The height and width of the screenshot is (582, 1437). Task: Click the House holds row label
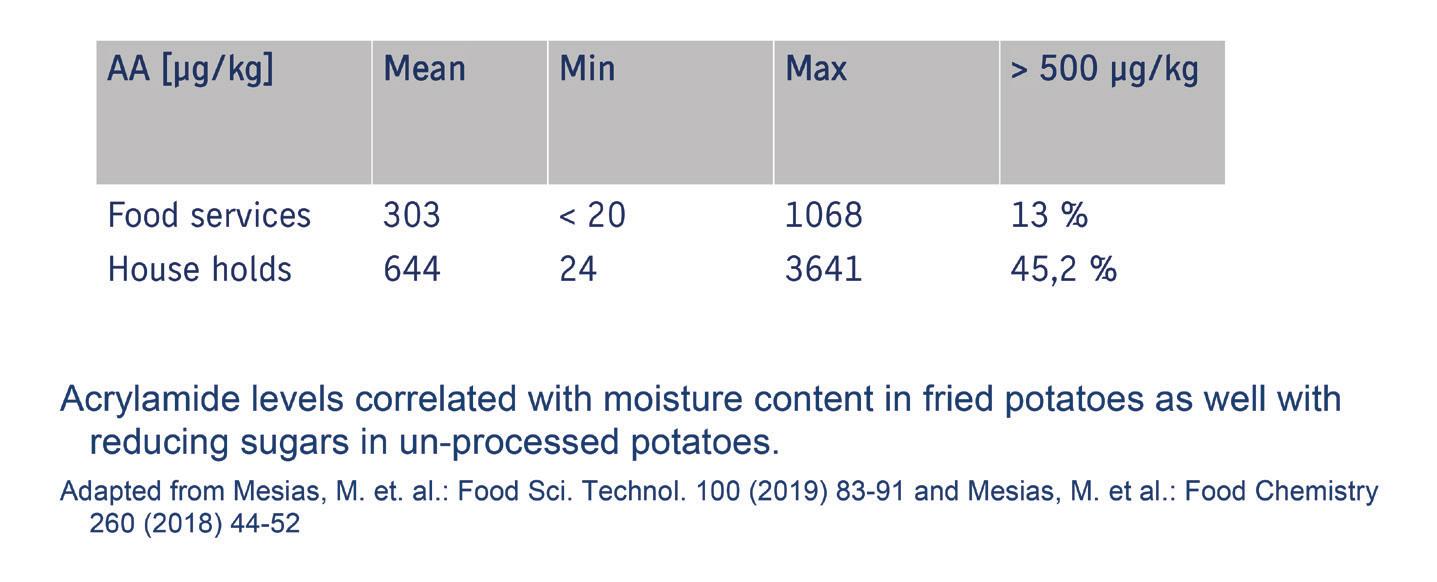coord(199,270)
